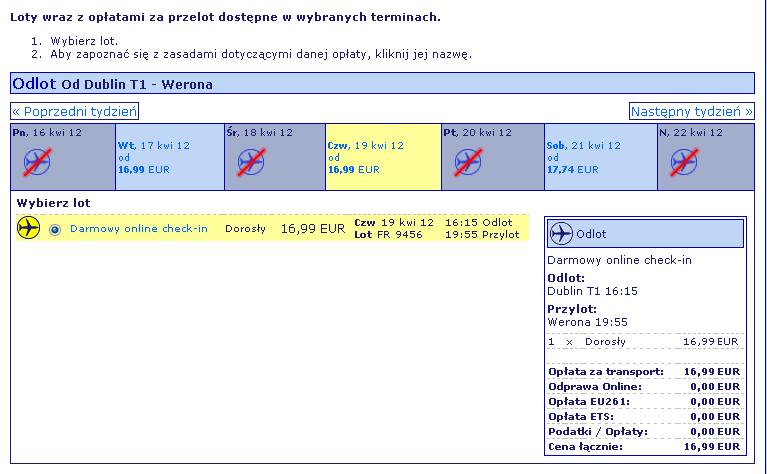Click no-flight icon for Pn, 16 kwi
767x474 pixels.
[x=37, y=162]
